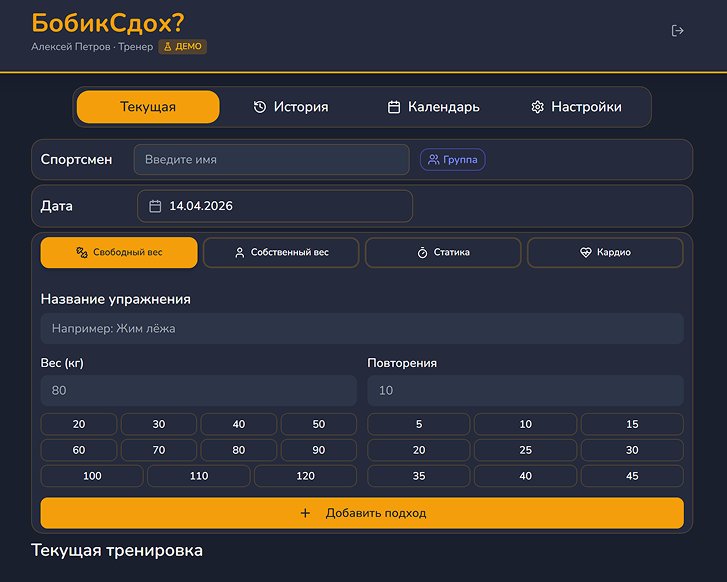Click the БобикСдох? logo title
The height and width of the screenshot is (582, 727).
[108, 23]
